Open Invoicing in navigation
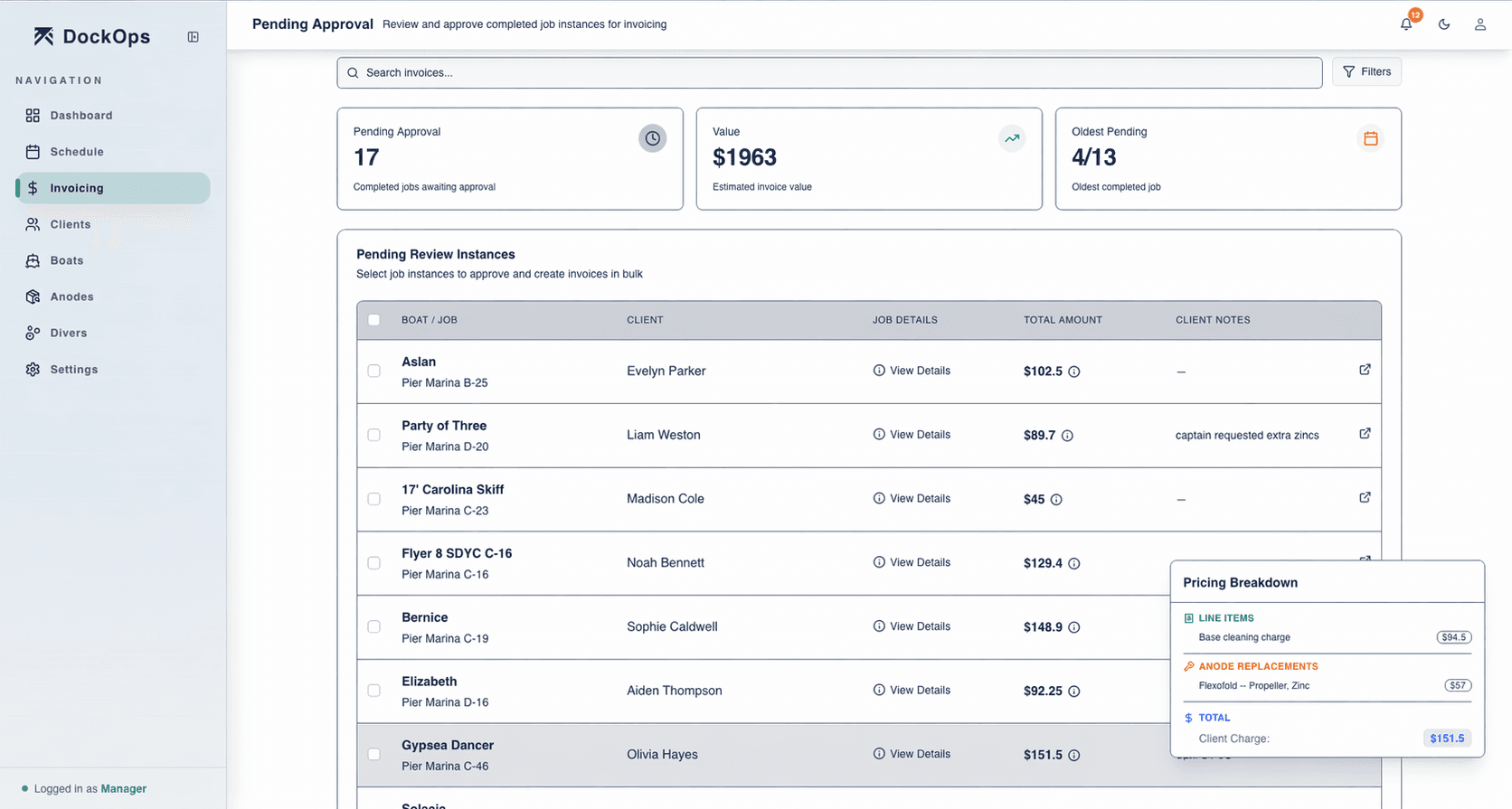1512x809 pixels. pos(113,188)
